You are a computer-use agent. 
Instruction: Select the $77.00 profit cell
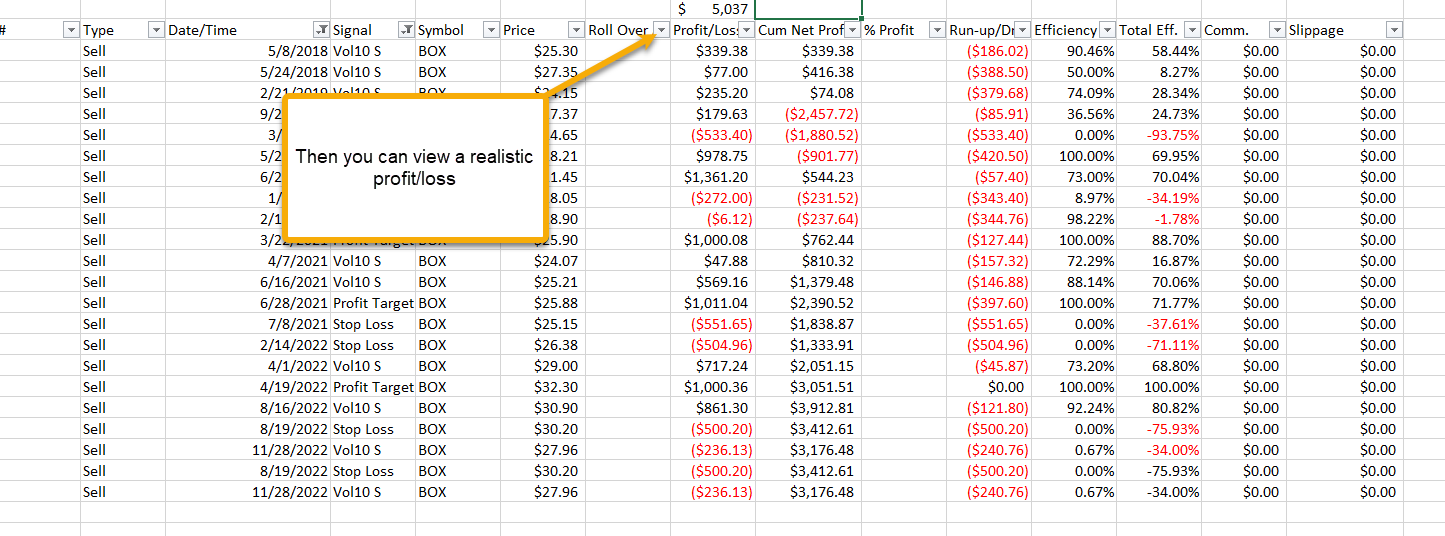click(x=713, y=72)
